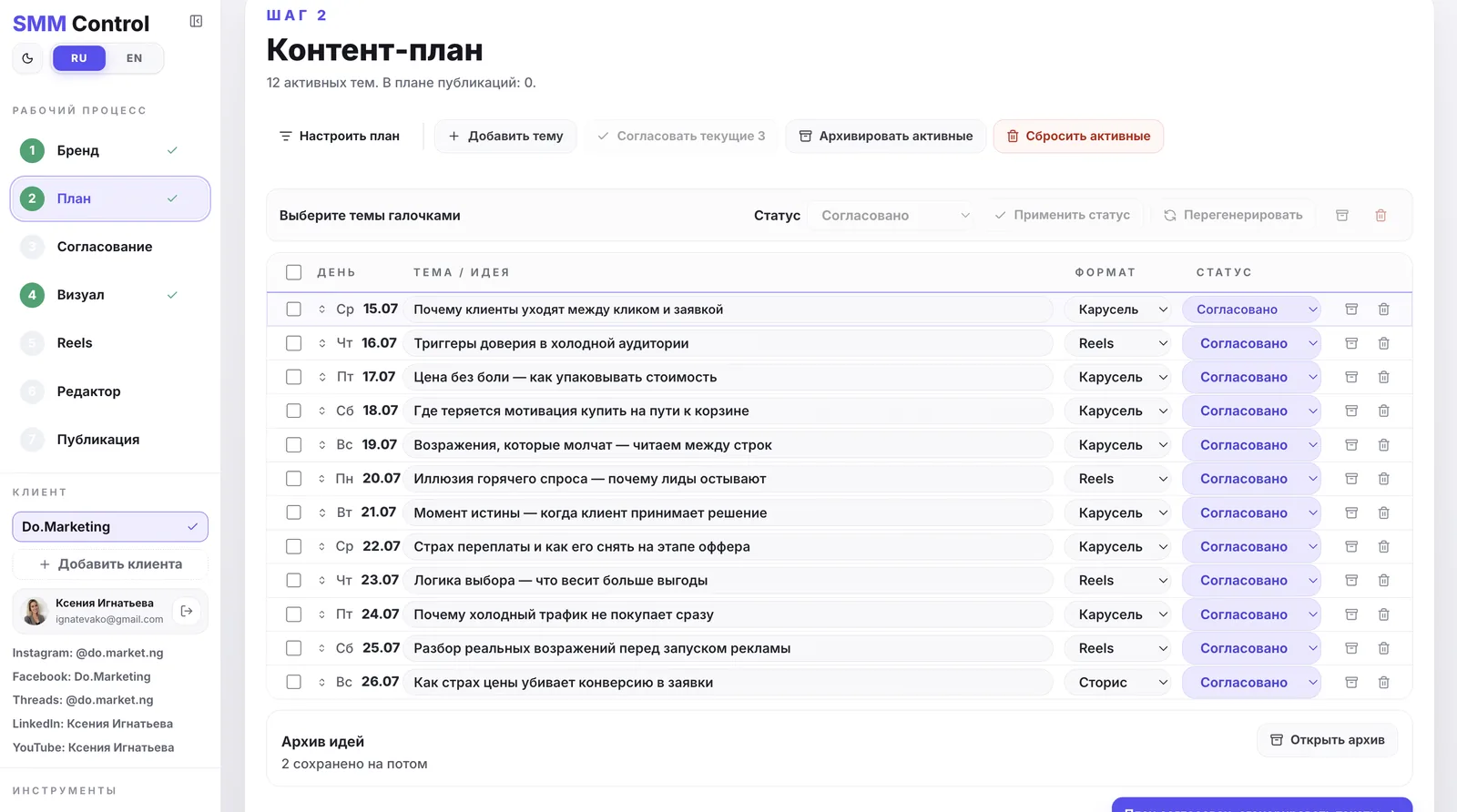The image size is (1457, 812).
Task: Switch language to RU
Action: point(79,58)
